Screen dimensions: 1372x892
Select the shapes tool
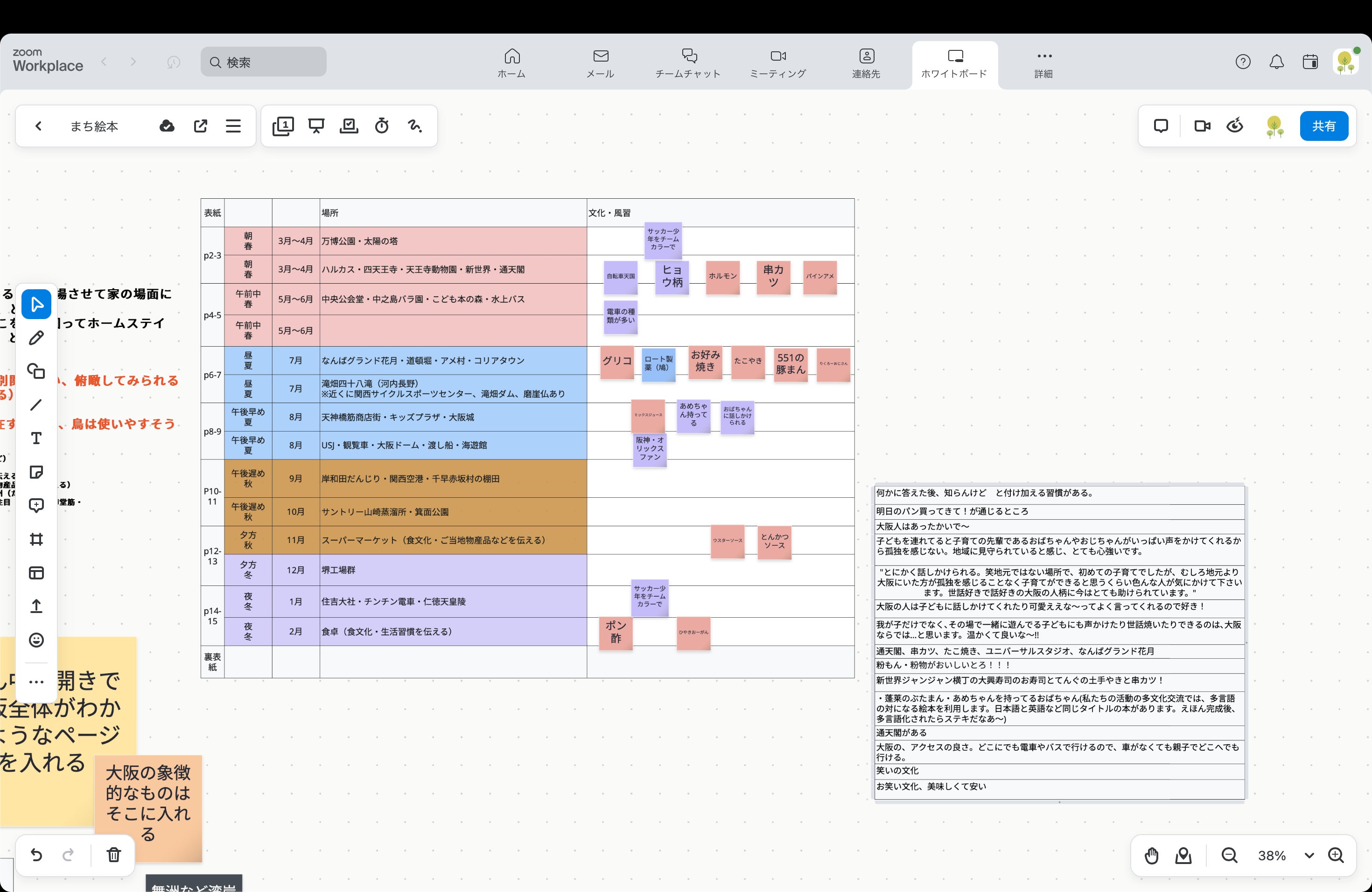(36, 371)
